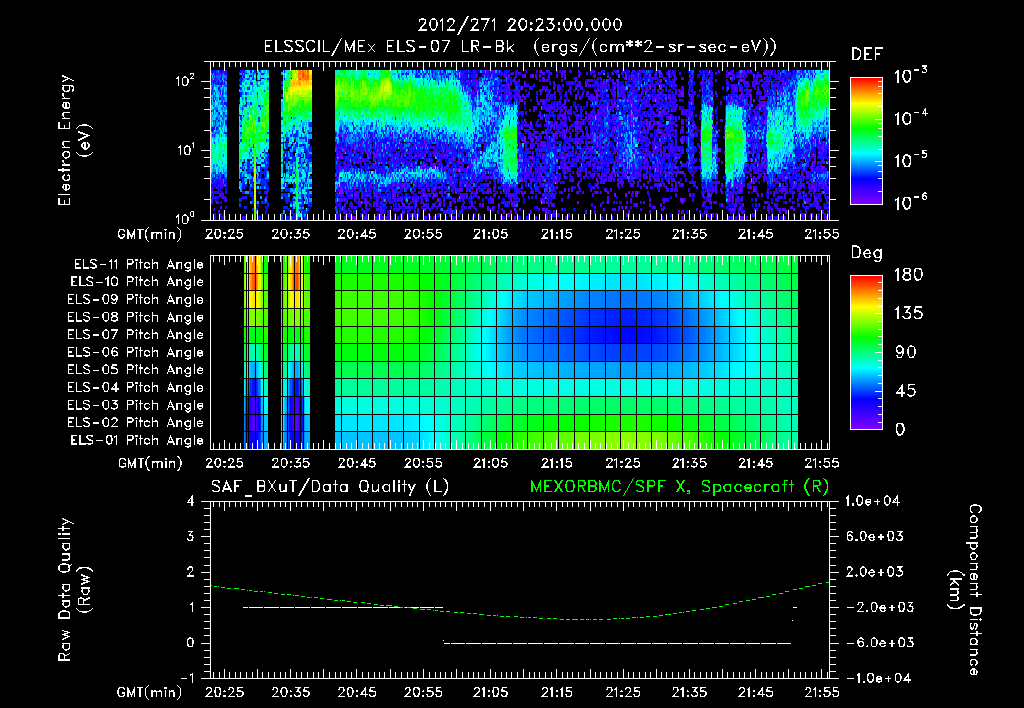This screenshot has width=1024, height=708.
Task: Click 20:45 tick under the energy spectrogram
Action: [357, 234]
